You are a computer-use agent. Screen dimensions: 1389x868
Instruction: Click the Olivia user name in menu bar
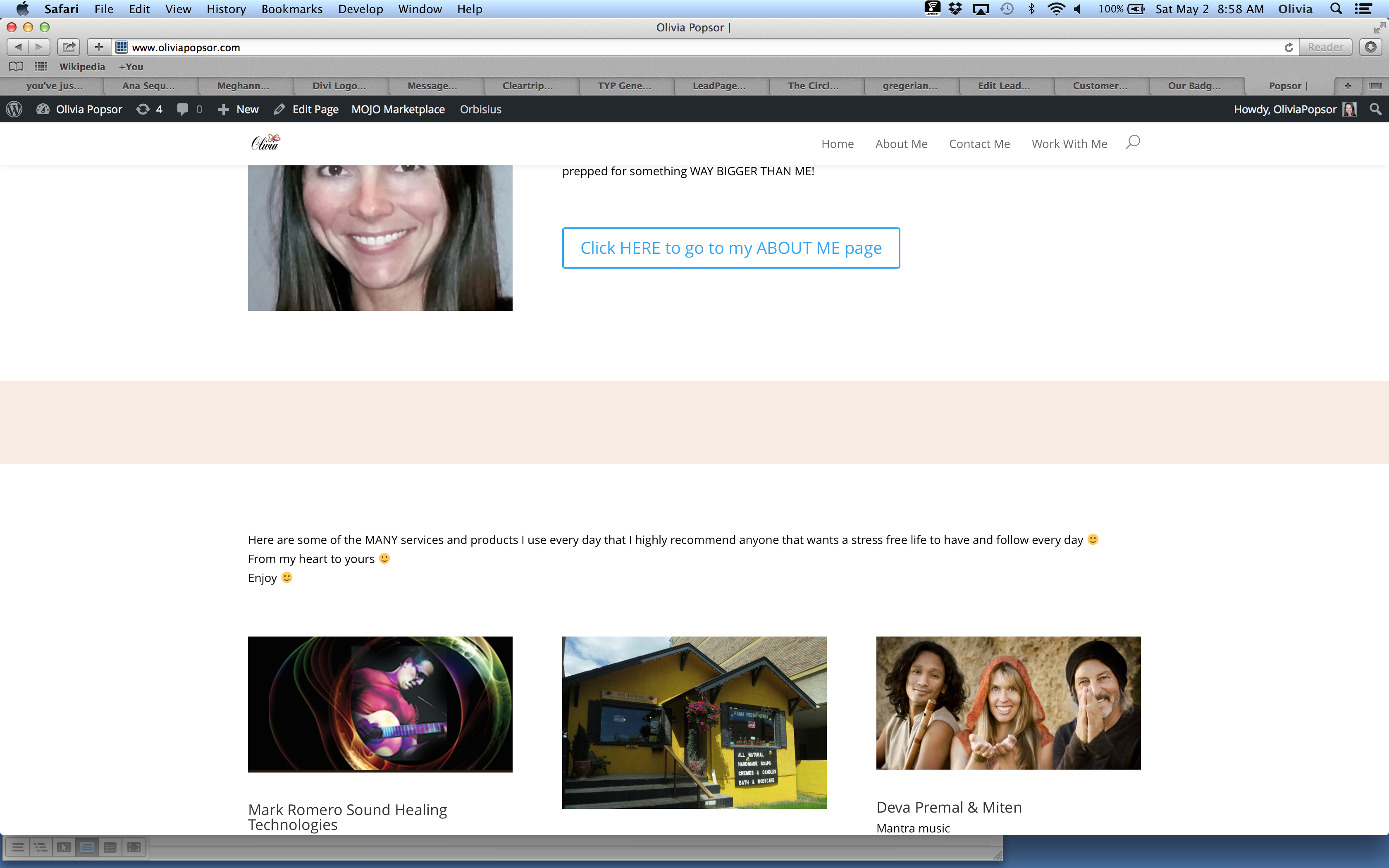tap(1295, 9)
